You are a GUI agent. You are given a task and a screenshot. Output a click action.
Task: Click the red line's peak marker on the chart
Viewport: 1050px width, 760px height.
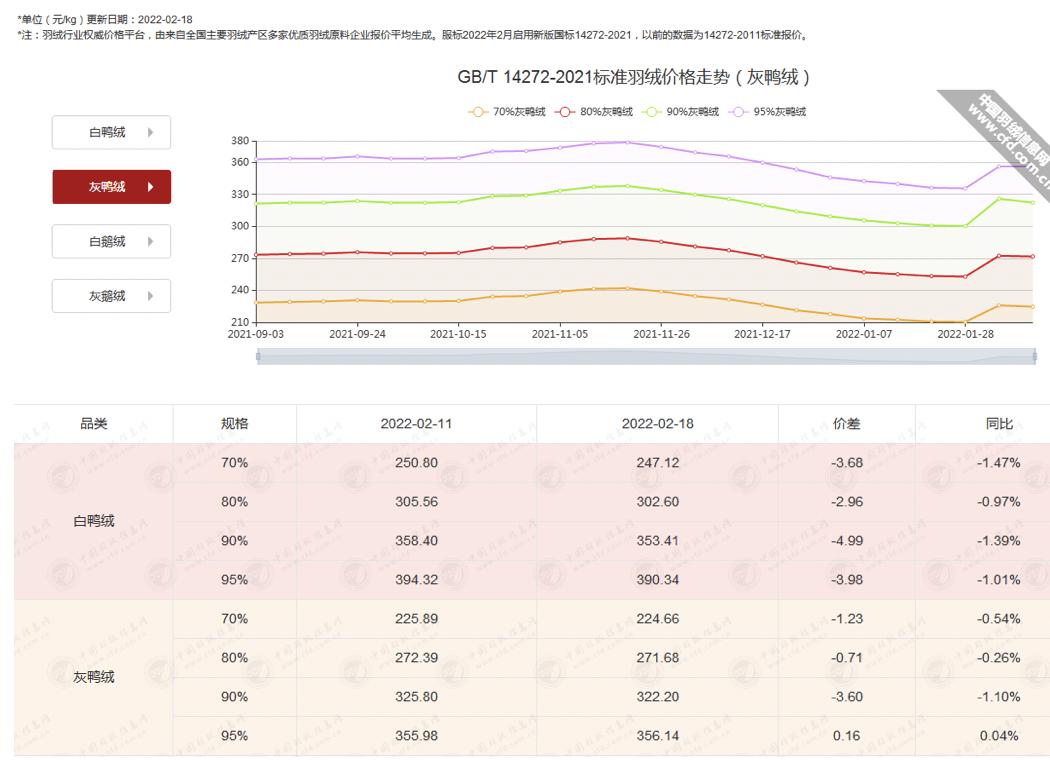[x=626, y=238]
